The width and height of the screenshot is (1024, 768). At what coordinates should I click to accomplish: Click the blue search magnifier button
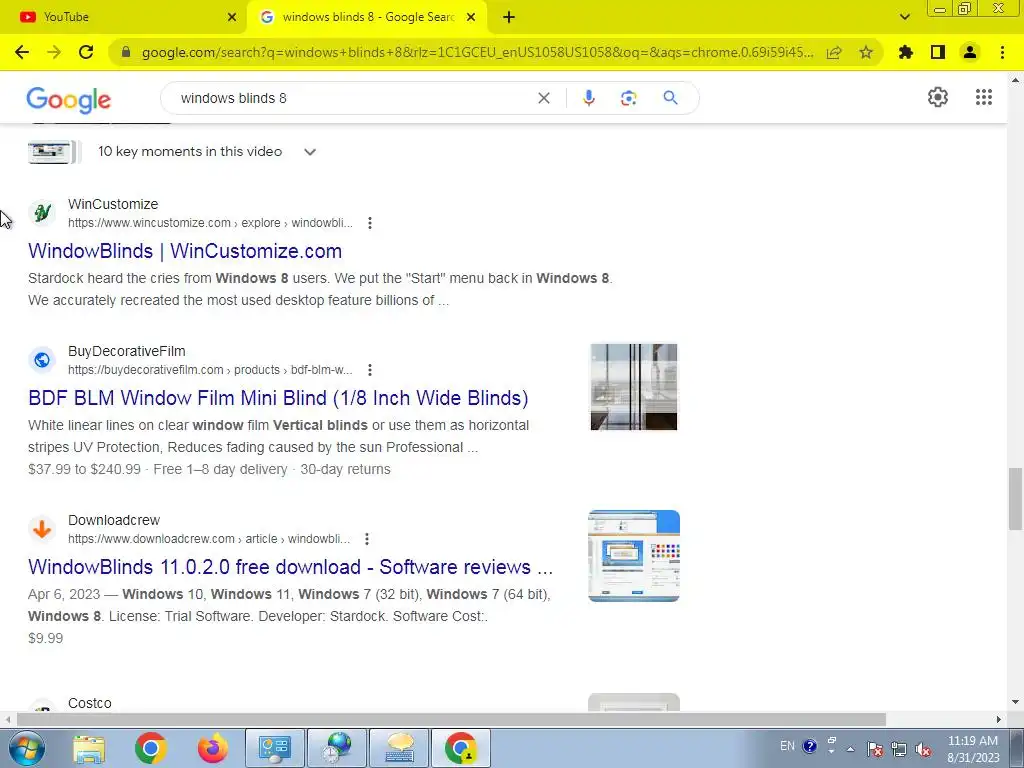pyautogui.click(x=670, y=98)
